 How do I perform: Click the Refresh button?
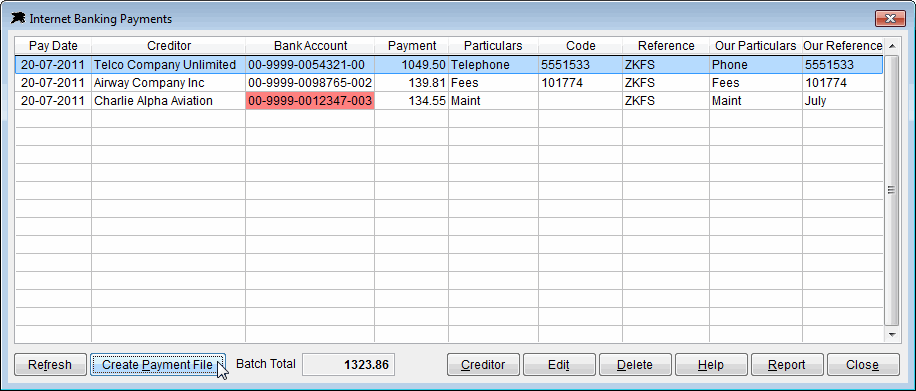click(x=50, y=365)
